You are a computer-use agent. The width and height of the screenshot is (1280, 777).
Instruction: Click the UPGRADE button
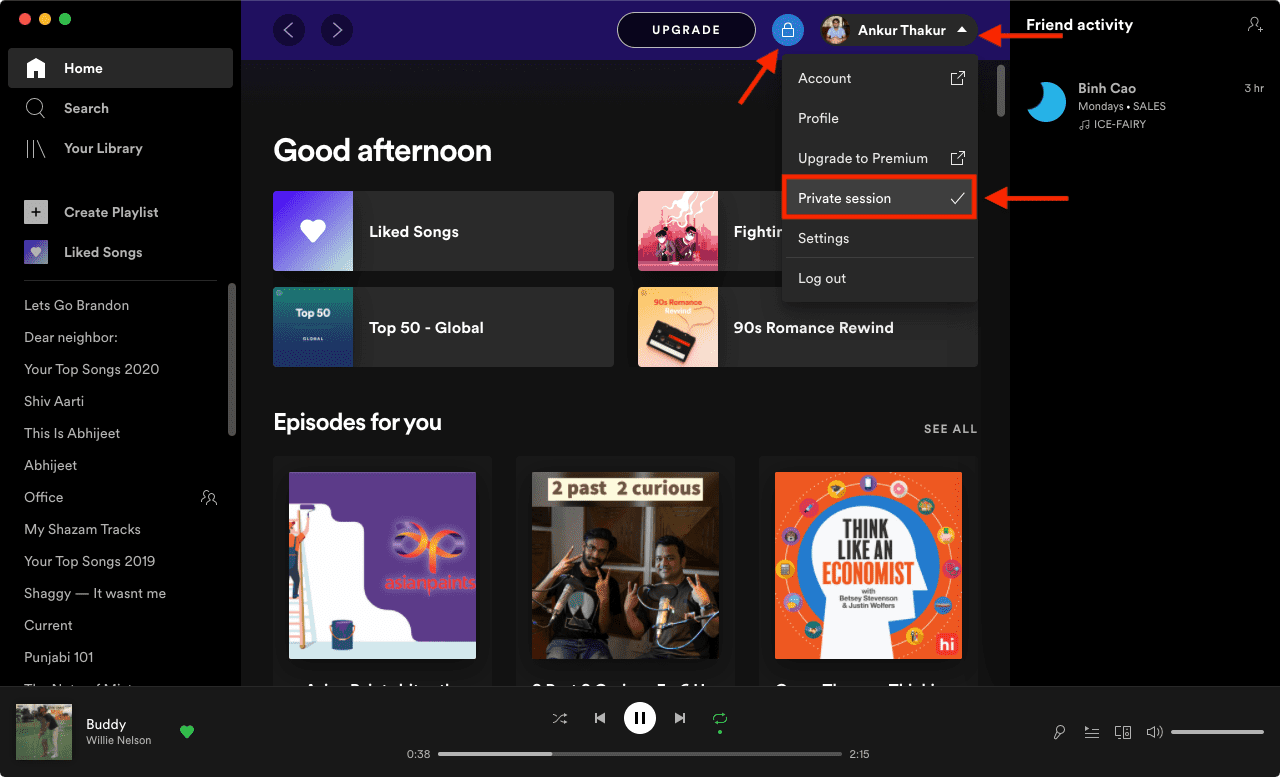coord(686,30)
